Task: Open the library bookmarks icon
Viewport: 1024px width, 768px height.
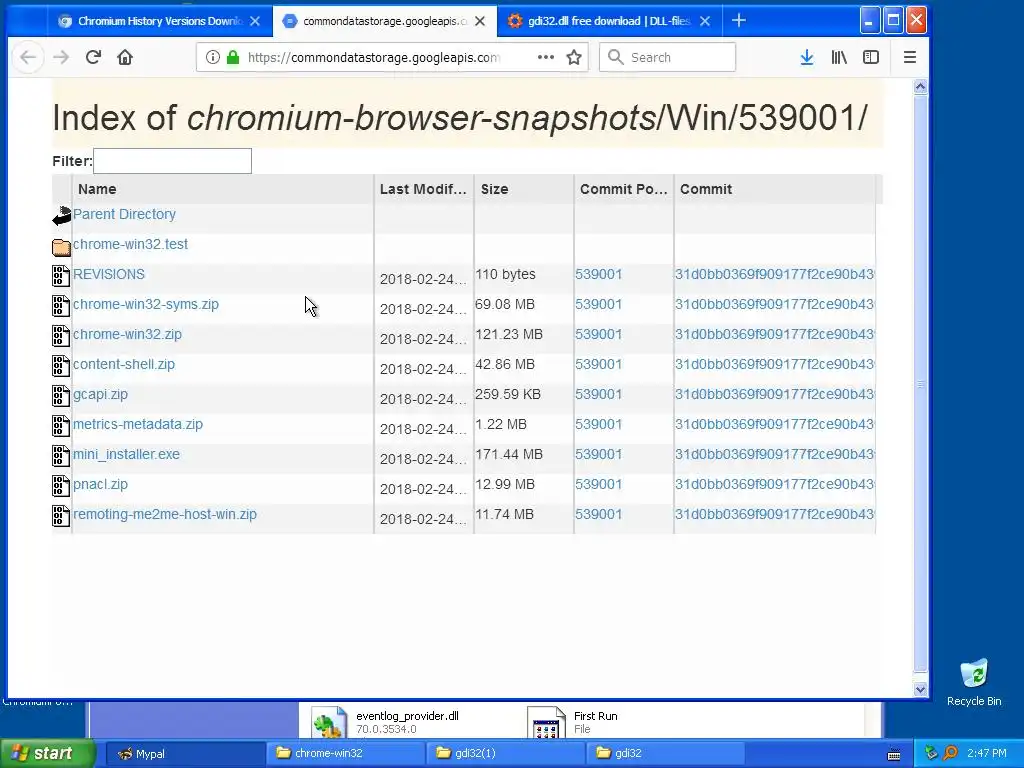Action: coord(839,57)
